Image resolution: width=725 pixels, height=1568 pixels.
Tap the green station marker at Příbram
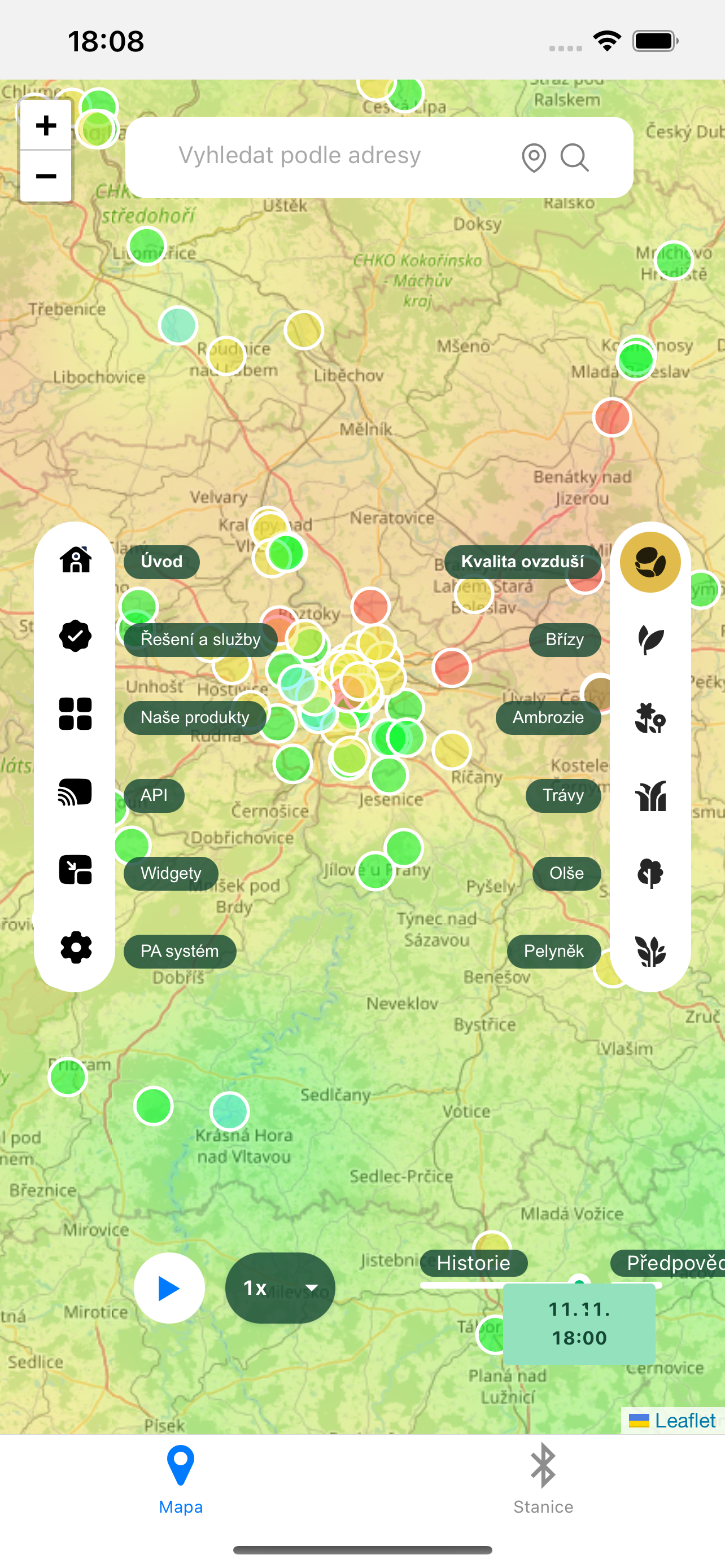pyautogui.click(x=68, y=1077)
